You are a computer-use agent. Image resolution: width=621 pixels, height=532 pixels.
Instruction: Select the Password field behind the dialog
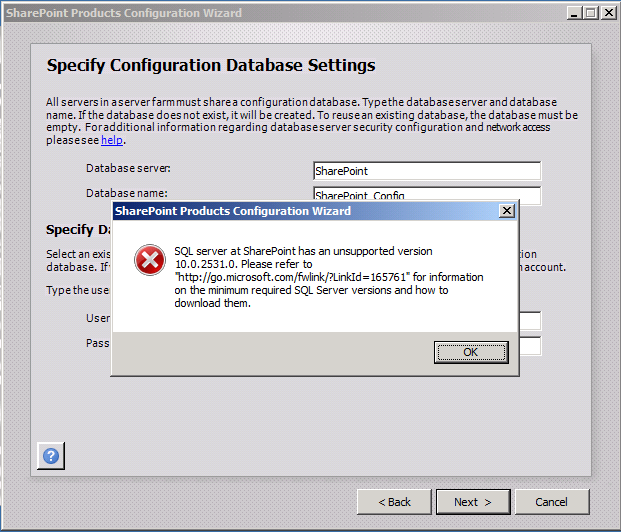[x=530, y=346]
